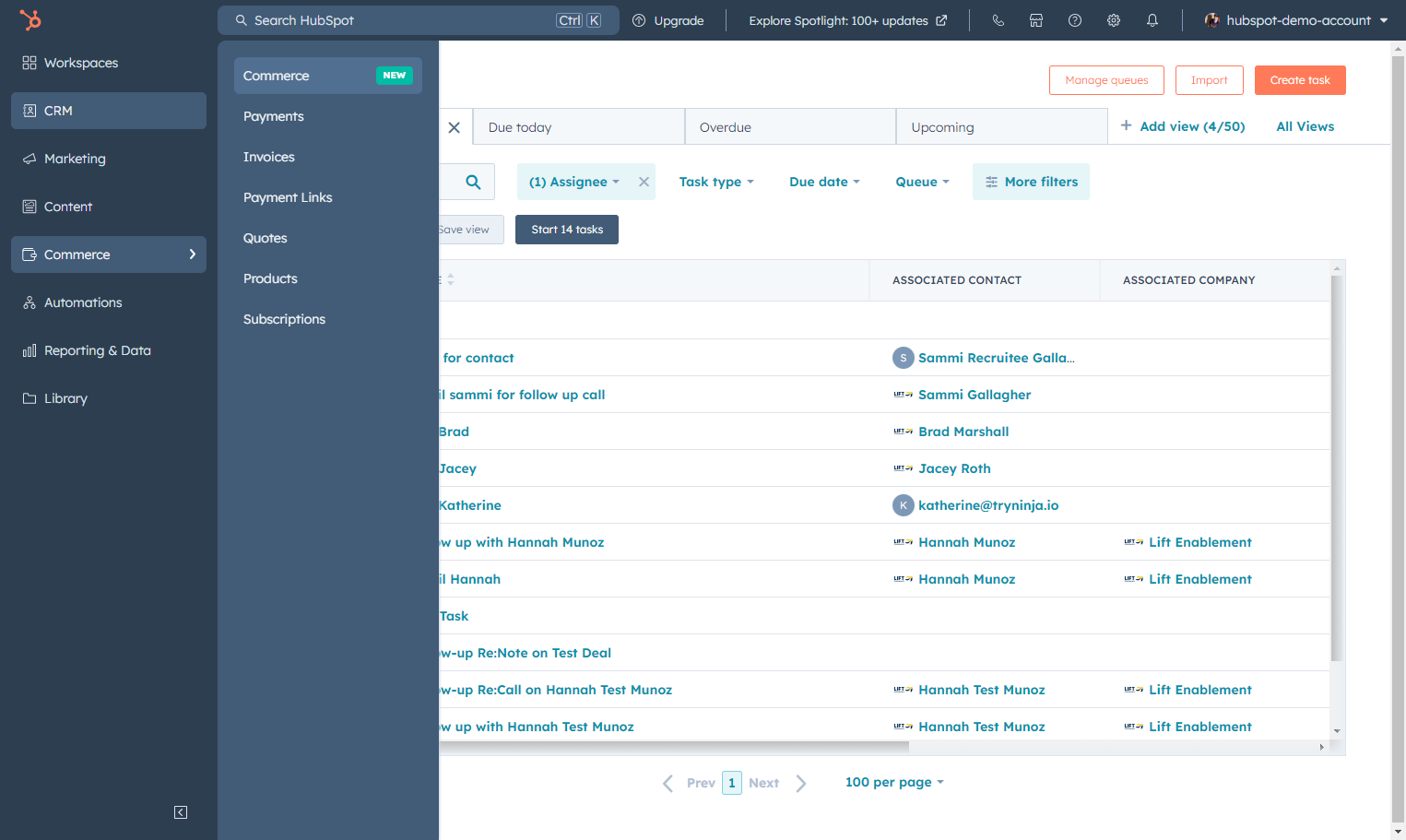Open the marketplace storefront icon

click(1036, 20)
